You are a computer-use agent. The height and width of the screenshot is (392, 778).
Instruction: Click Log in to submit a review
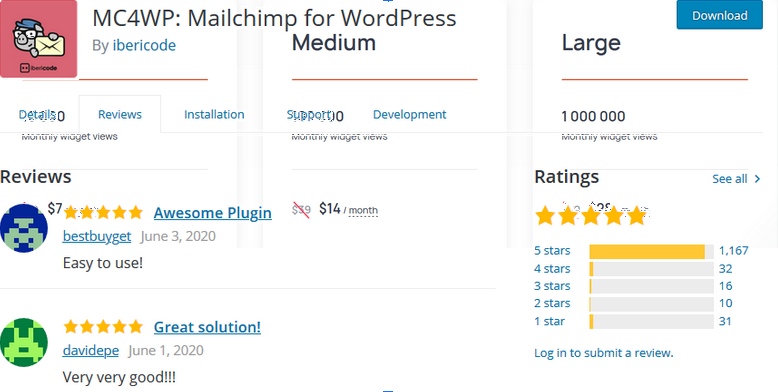[603, 353]
